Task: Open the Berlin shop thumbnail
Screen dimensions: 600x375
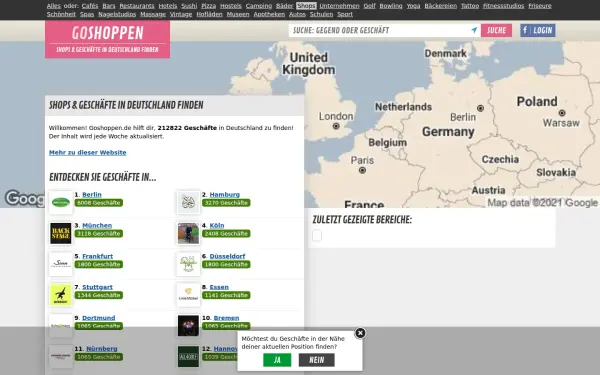Action: pyautogui.click(x=61, y=202)
